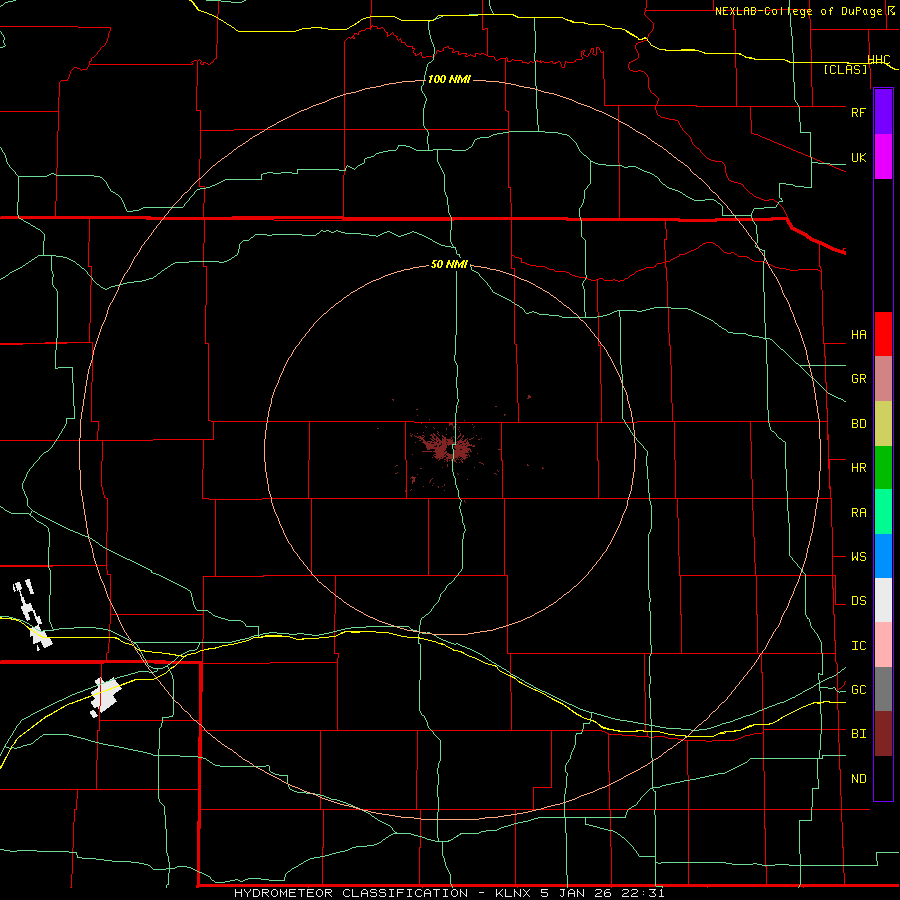Click the HA red legend color swatch

[x=883, y=334]
